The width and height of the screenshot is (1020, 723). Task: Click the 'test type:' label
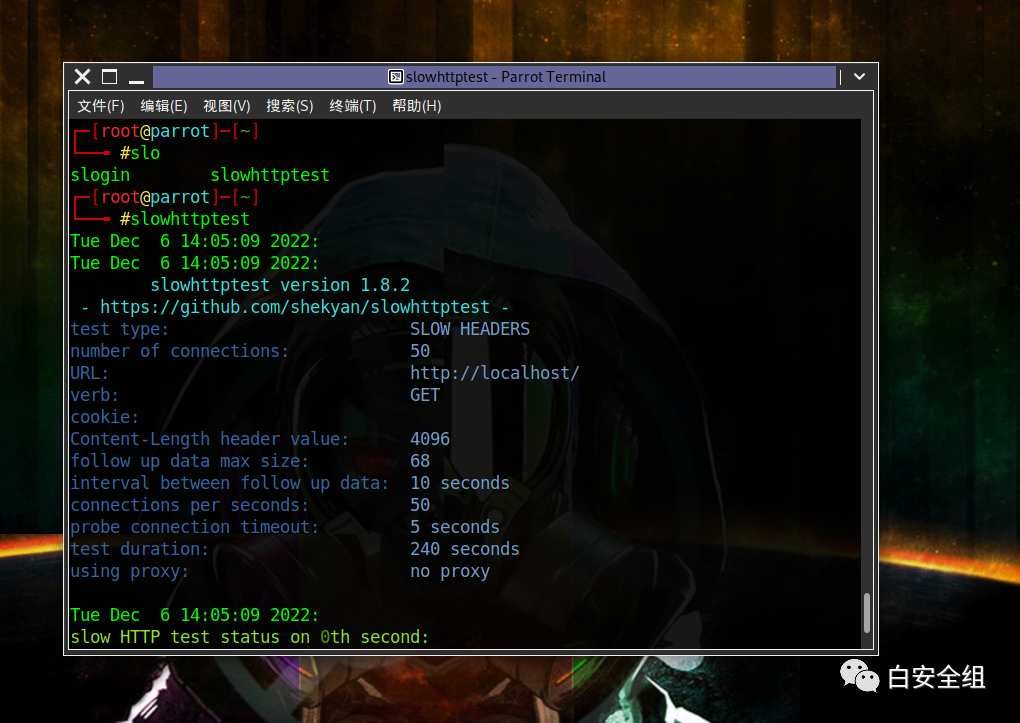(120, 329)
